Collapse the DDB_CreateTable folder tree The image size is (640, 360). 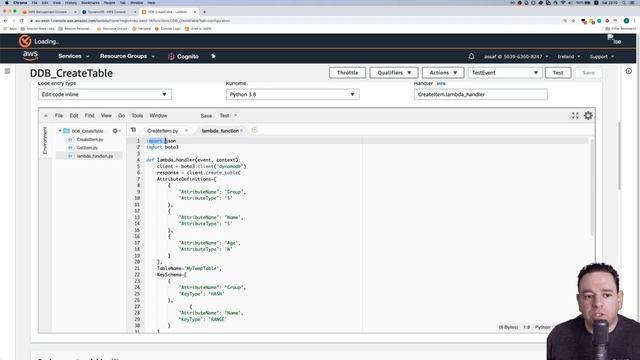[60, 131]
